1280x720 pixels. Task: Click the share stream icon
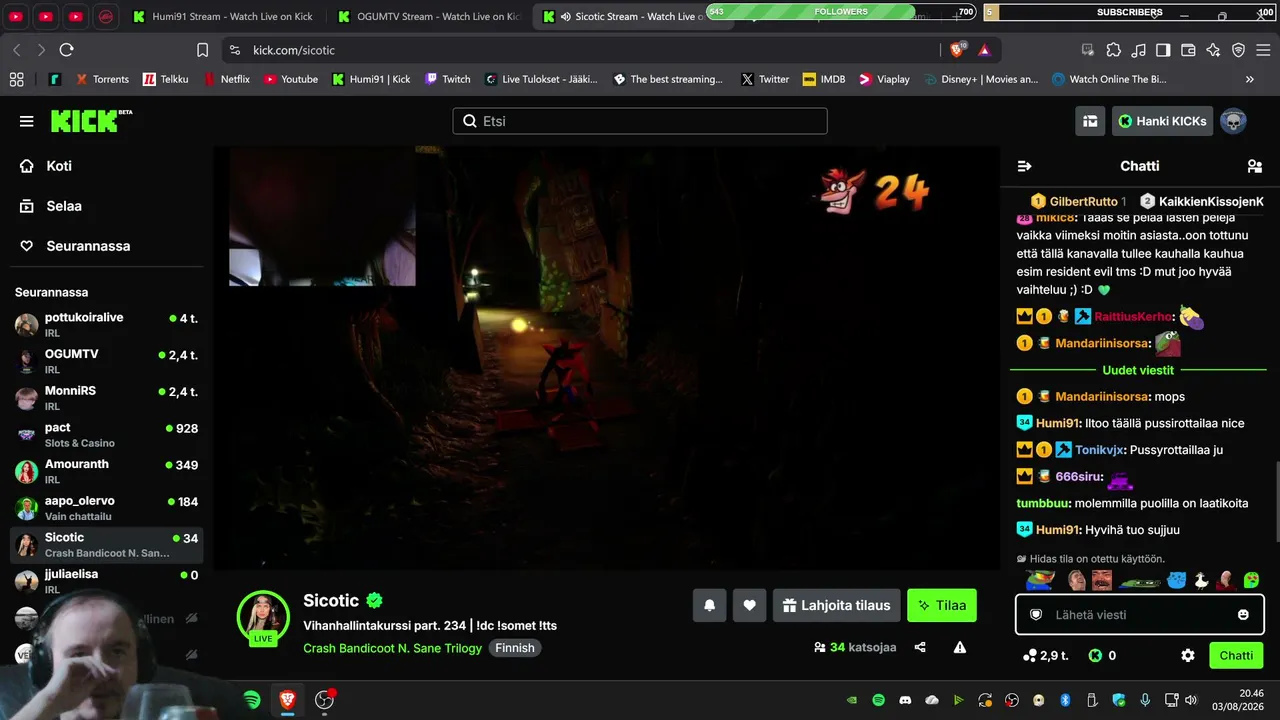pos(920,647)
